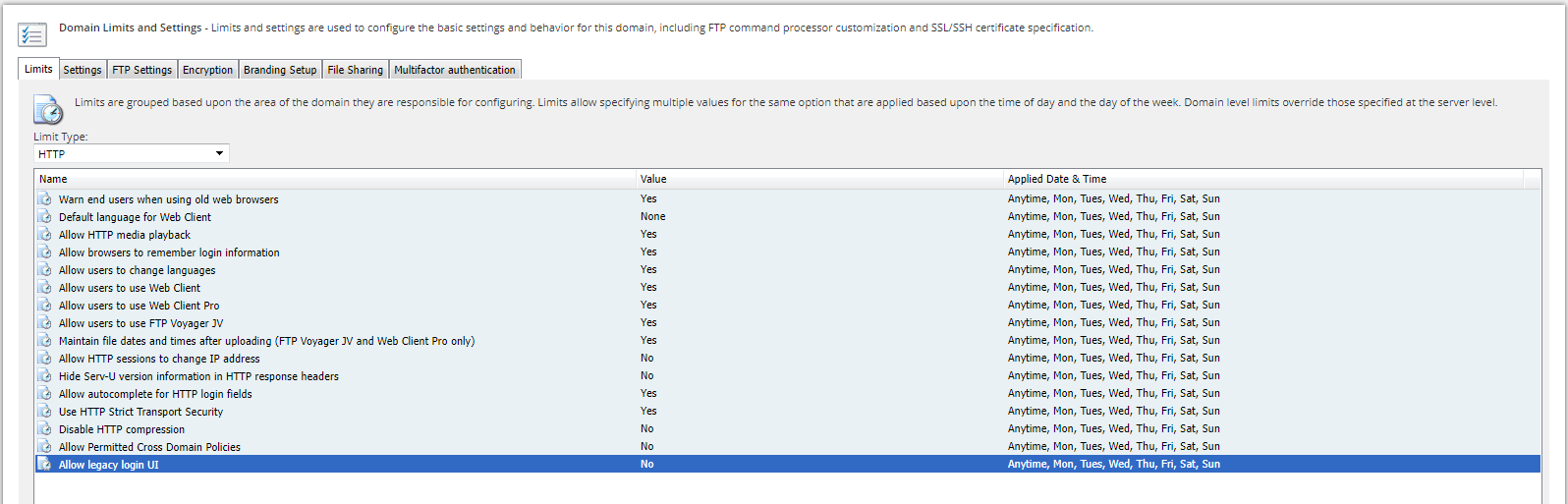Click applied time of Allow legacy login UI
This screenshot has width=1568, height=504.
click(1113, 464)
